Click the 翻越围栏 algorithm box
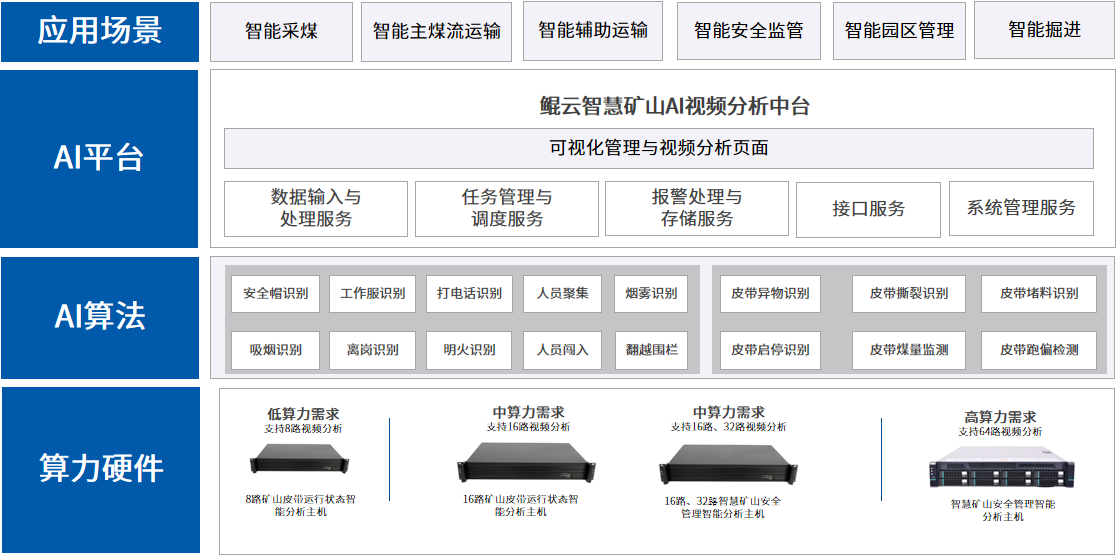The height and width of the screenshot is (557, 1117). tap(651, 350)
